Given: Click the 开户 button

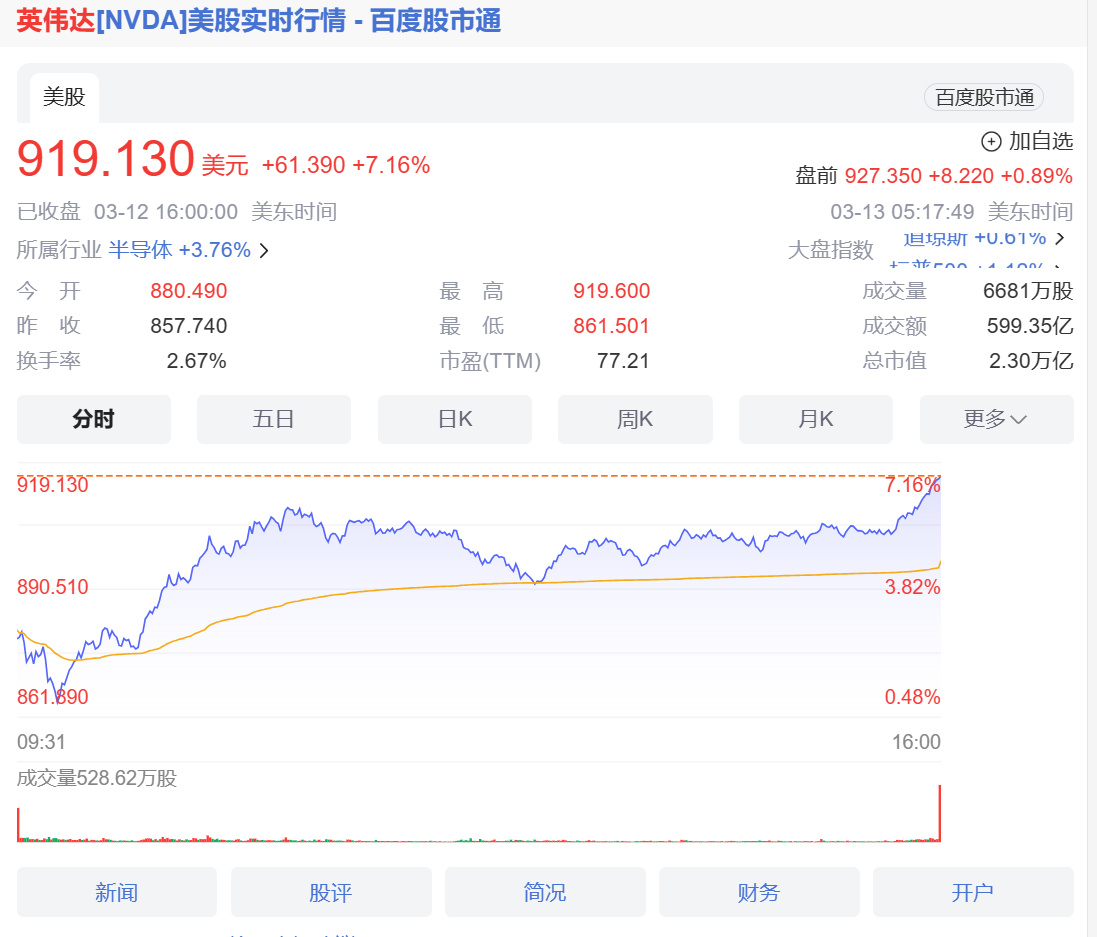Looking at the screenshot, I should [x=973, y=892].
